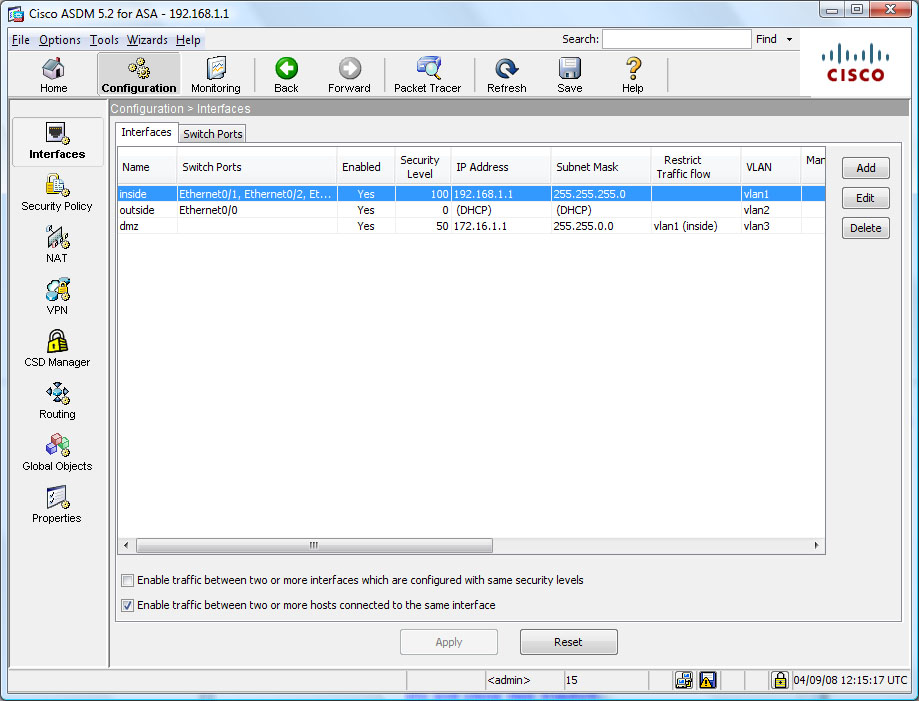919x701 pixels.
Task: Click the left scroll arrow of interfaces table
Action: (126, 546)
